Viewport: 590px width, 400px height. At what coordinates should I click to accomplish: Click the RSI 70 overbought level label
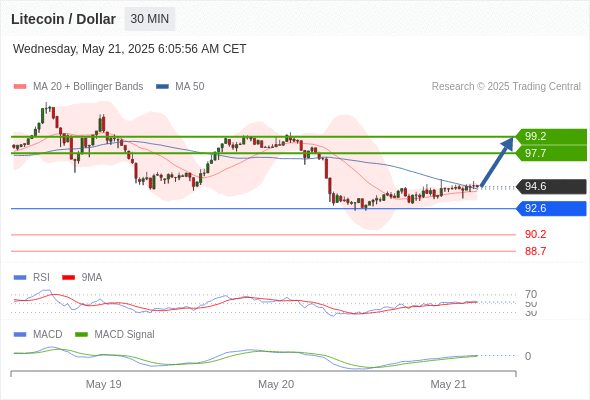pos(531,294)
